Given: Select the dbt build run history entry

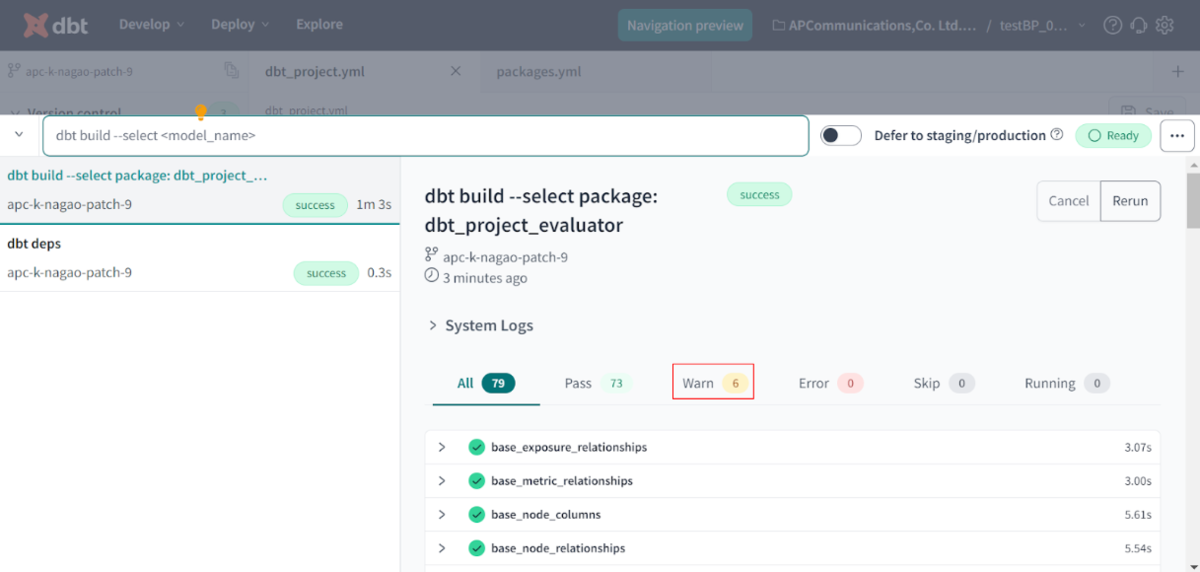Looking at the screenshot, I should coord(200,190).
